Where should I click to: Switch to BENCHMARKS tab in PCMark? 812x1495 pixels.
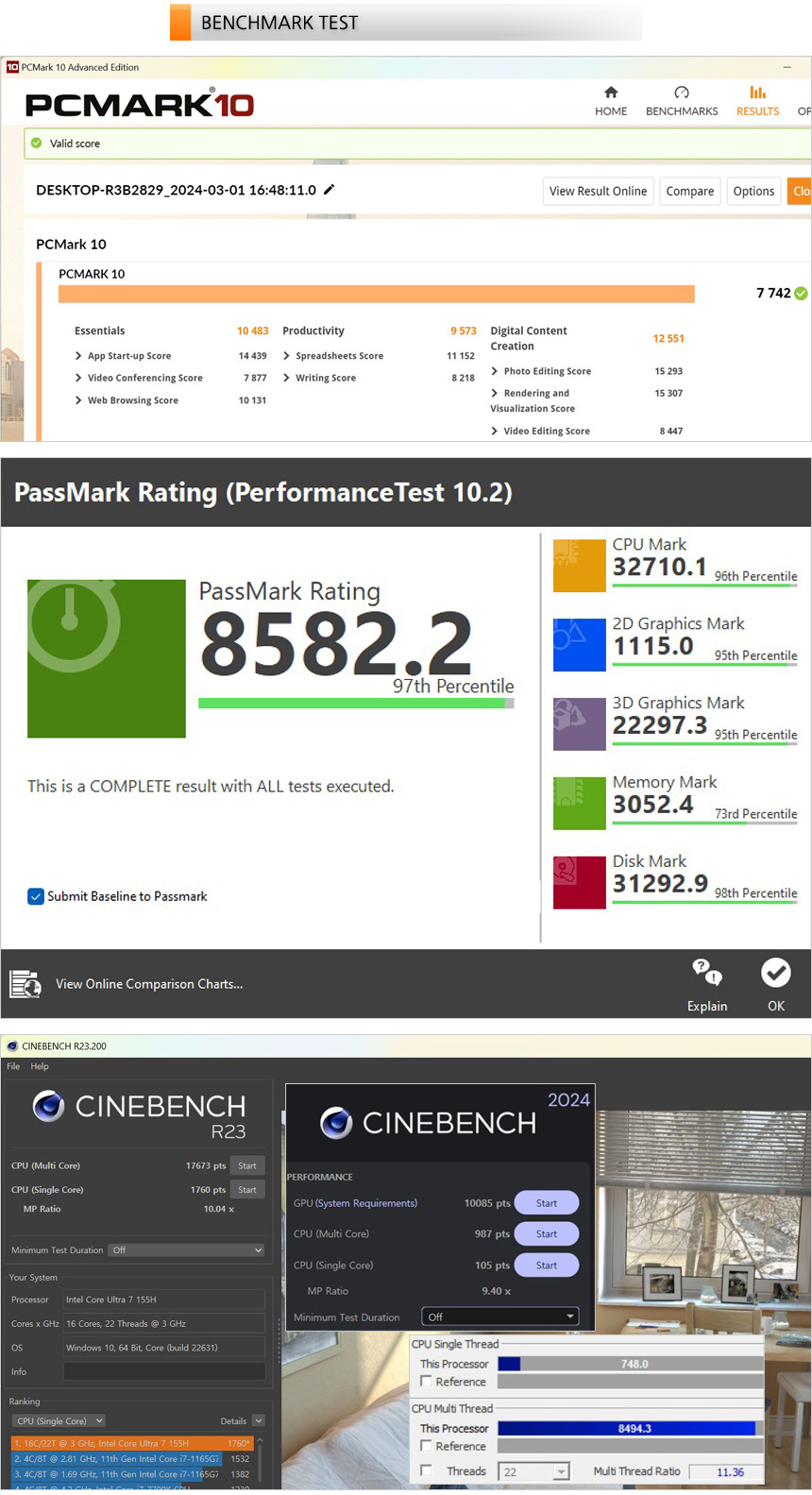[682, 101]
